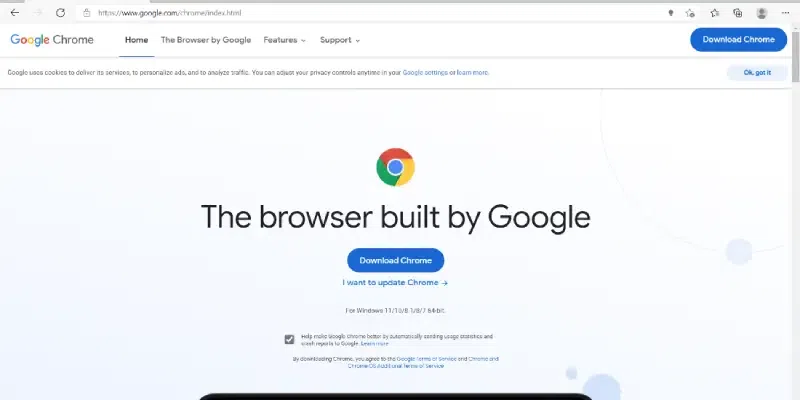Viewport: 800px width, 400px height.
Task: Uncheck the usage statistics checkbox
Action: (x=289, y=339)
